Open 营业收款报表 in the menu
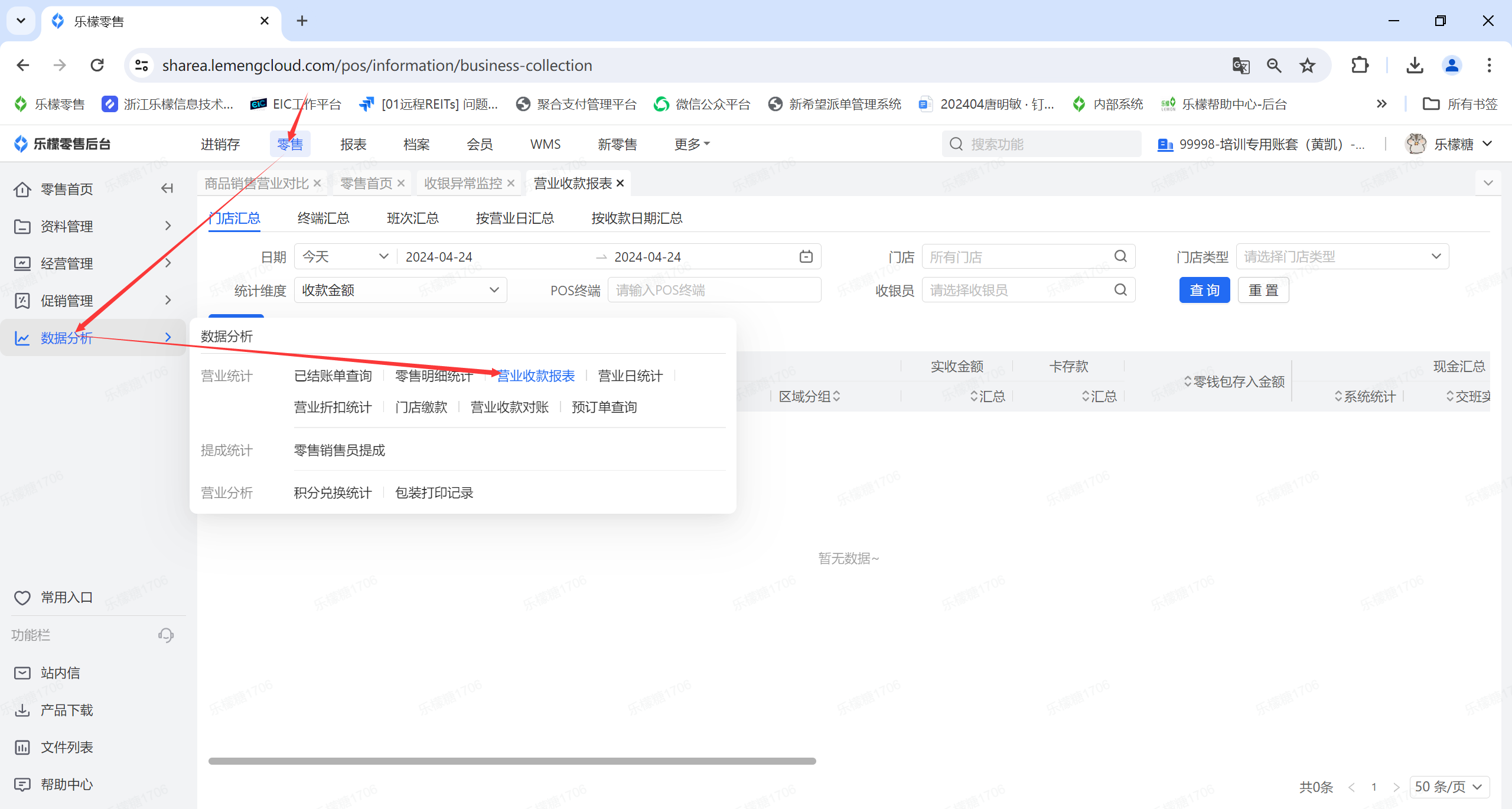 [x=536, y=376]
